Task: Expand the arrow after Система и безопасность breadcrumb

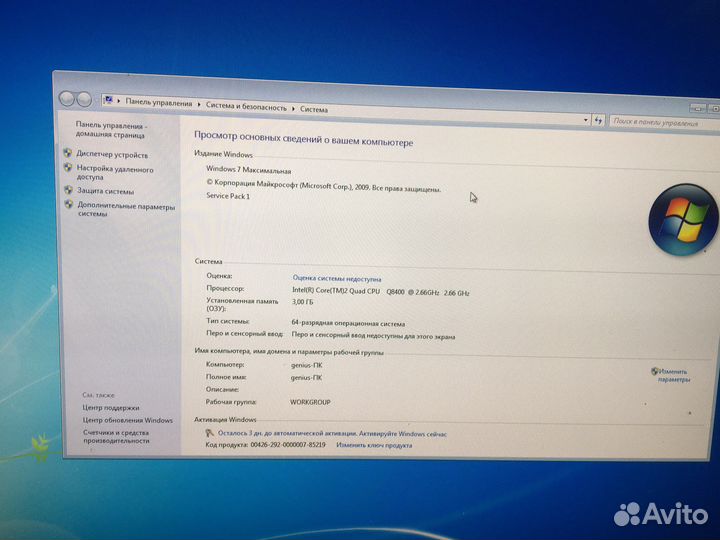Action: click(x=293, y=108)
